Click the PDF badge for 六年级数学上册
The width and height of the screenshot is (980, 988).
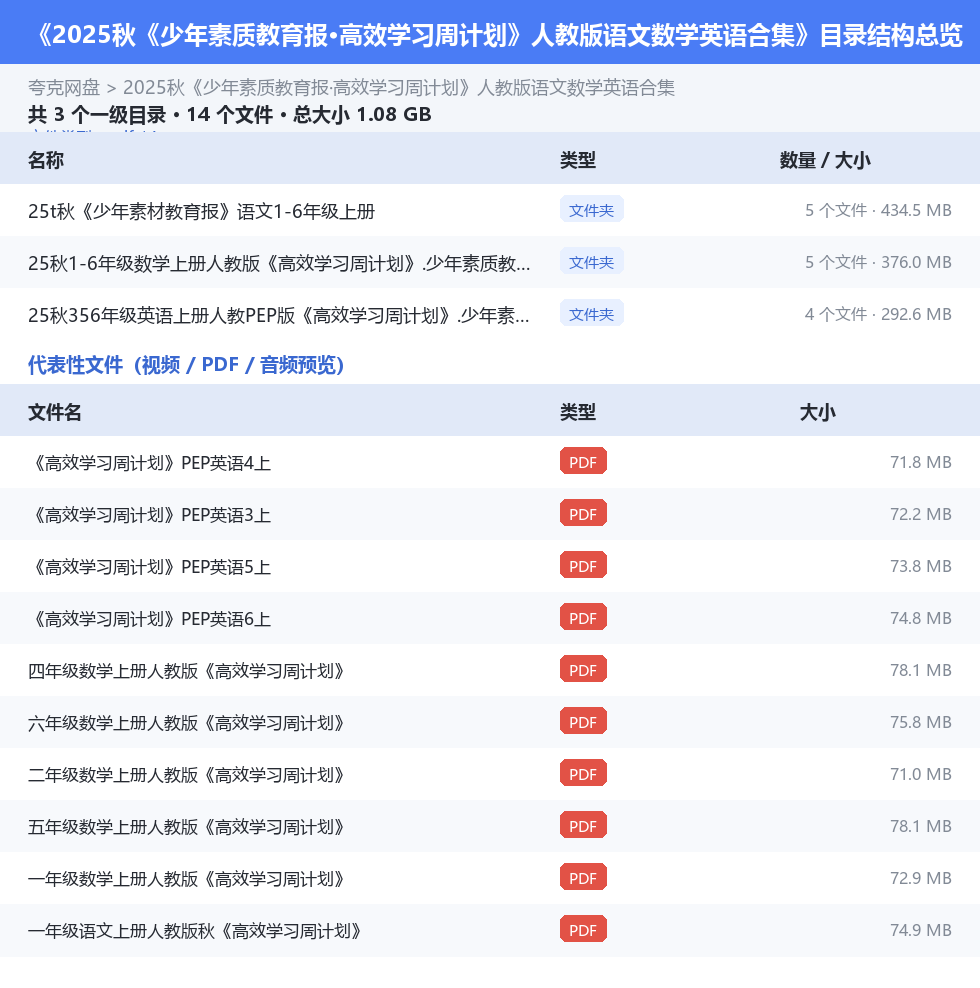point(583,721)
